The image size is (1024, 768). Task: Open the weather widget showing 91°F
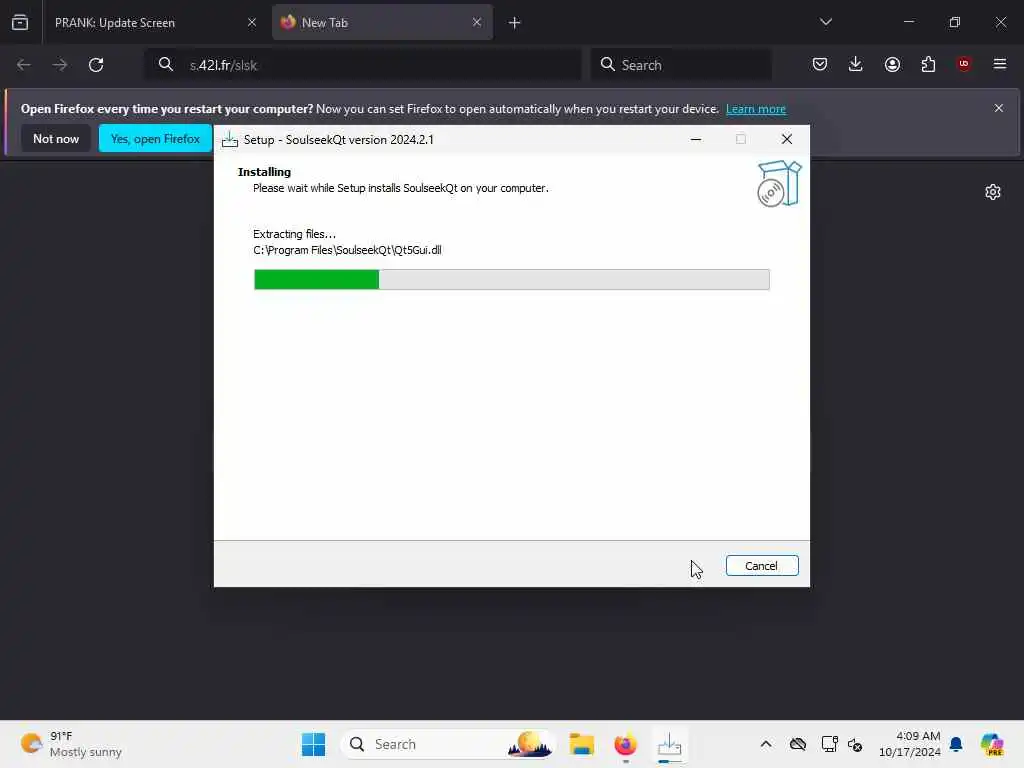click(71, 744)
